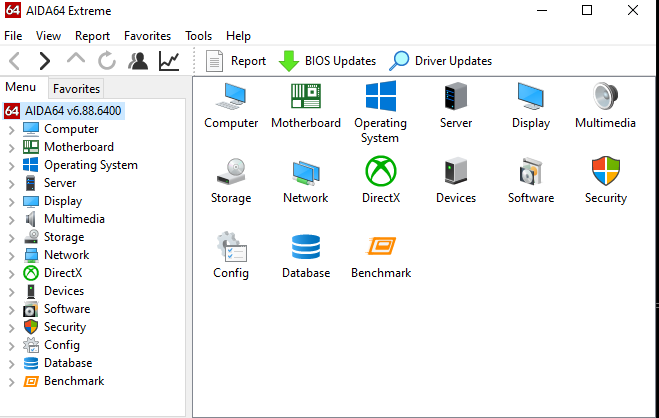Expand the Computer tree node
The width and height of the screenshot is (659, 418).
coord(11,130)
